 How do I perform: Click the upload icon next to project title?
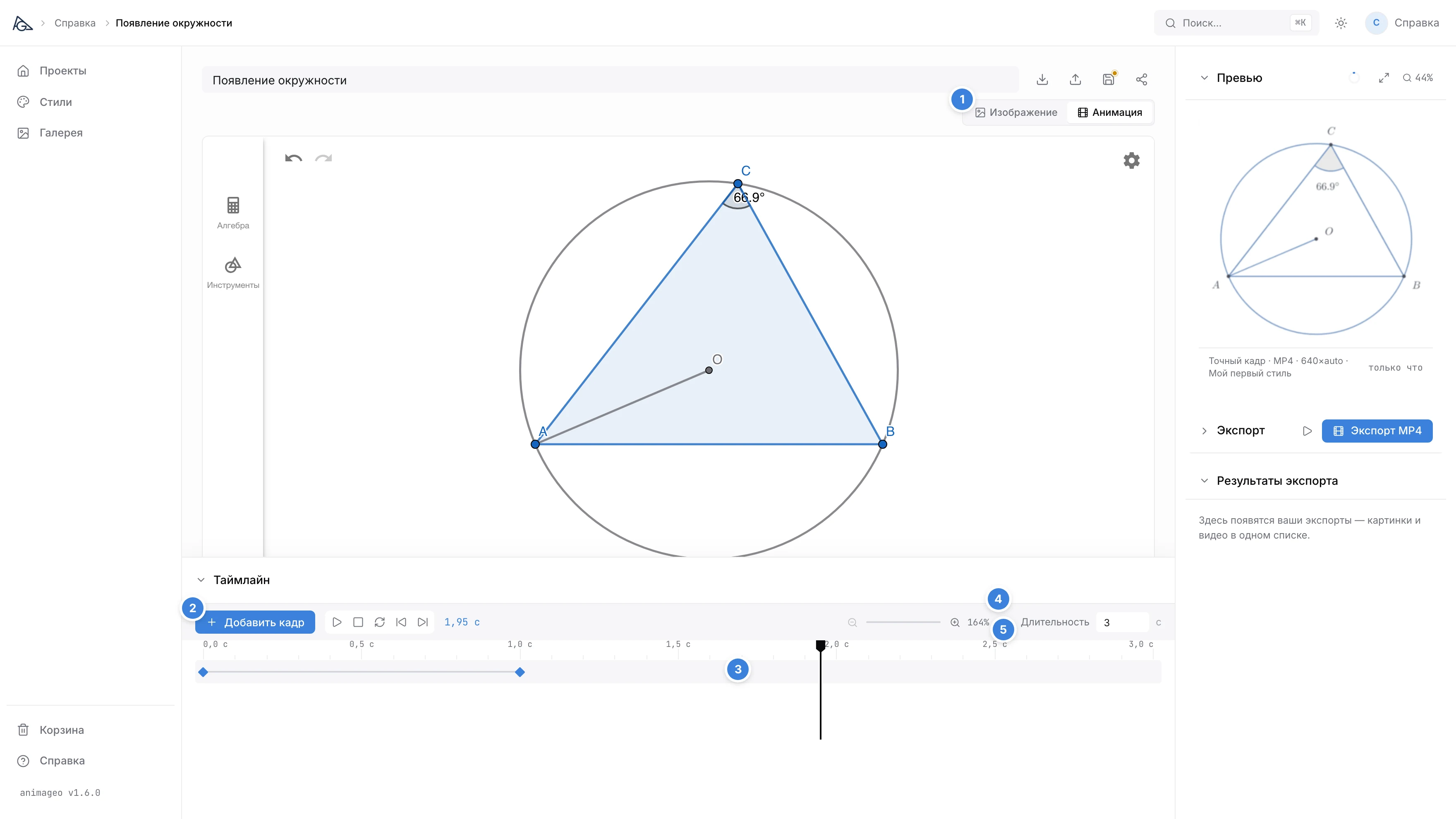tap(1075, 80)
